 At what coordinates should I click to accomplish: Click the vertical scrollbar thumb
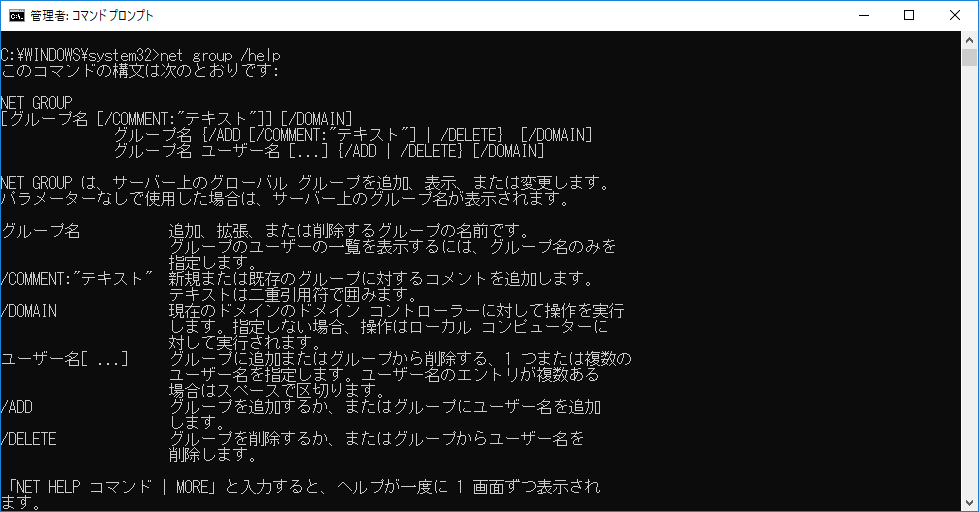tap(969, 57)
